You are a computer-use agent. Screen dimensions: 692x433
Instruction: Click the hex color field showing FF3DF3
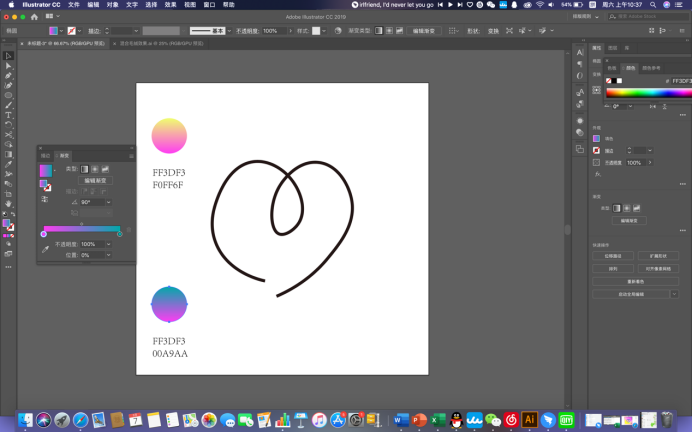pyautogui.click(x=681, y=81)
